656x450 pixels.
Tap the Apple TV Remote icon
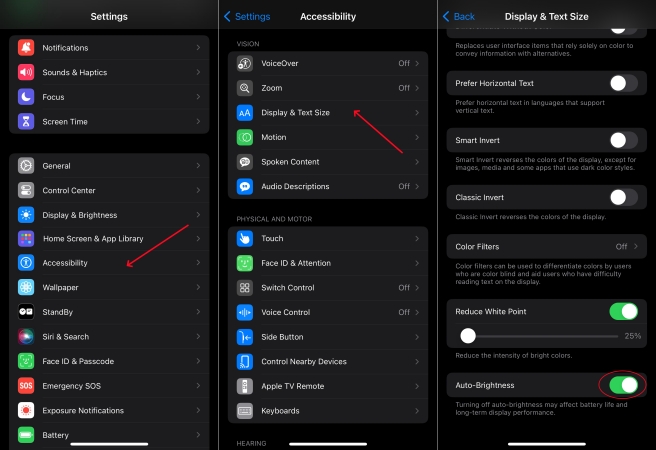pyautogui.click(x=245, y=386)
